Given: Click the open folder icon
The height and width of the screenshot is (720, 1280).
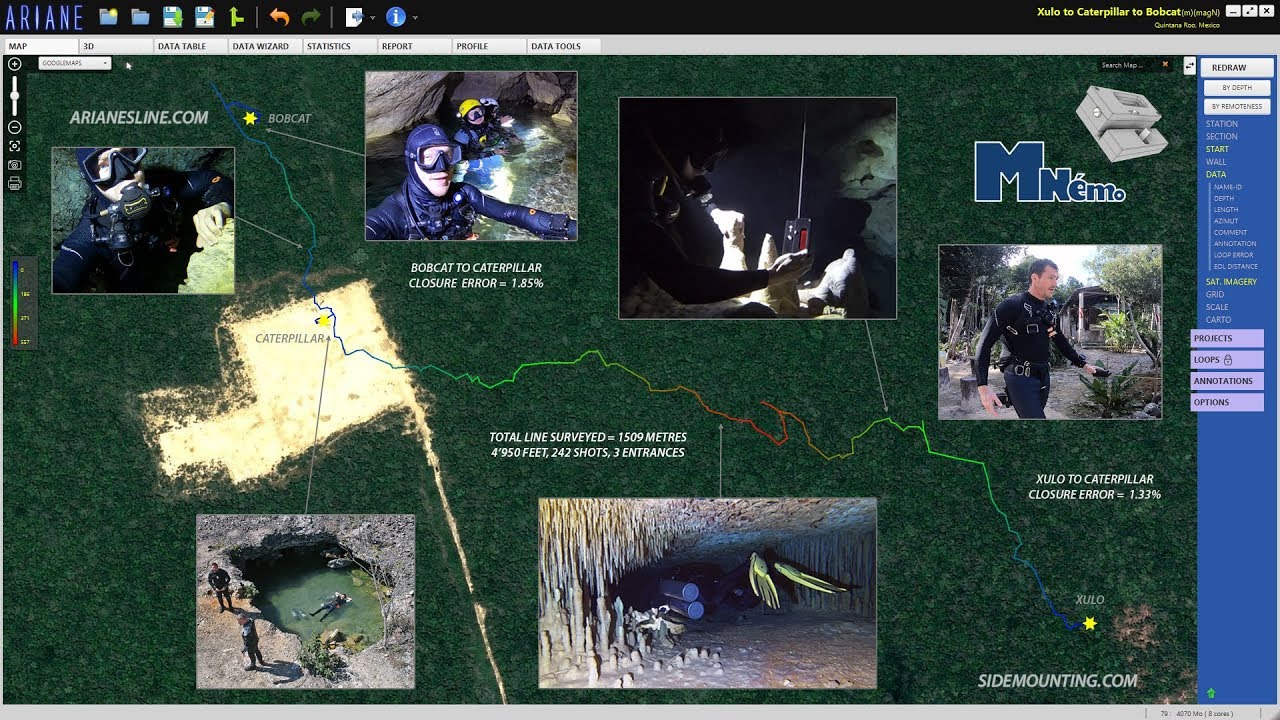Looking at the screenshot, I should tap(140, 16).
